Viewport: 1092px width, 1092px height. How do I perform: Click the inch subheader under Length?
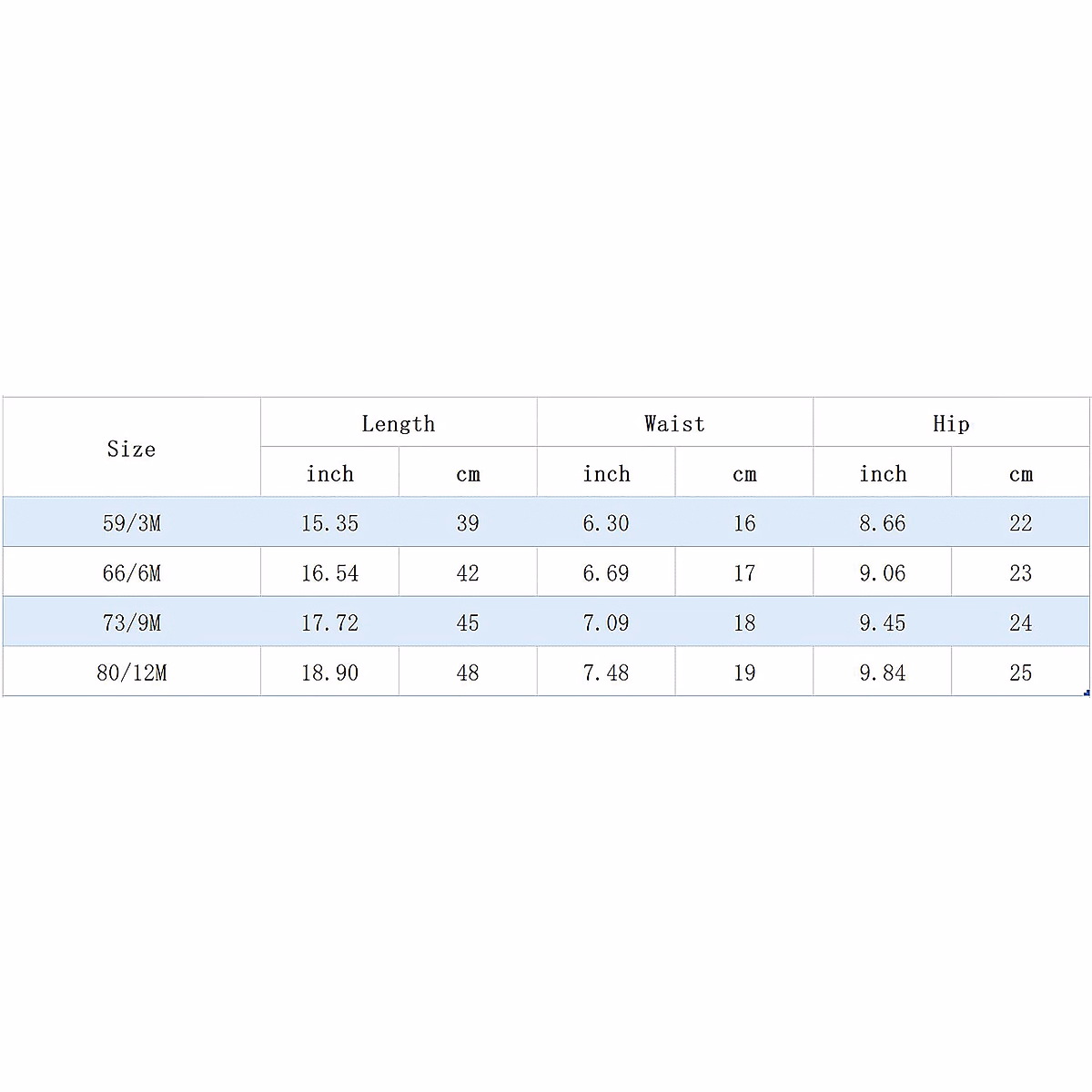coord(329,473)
